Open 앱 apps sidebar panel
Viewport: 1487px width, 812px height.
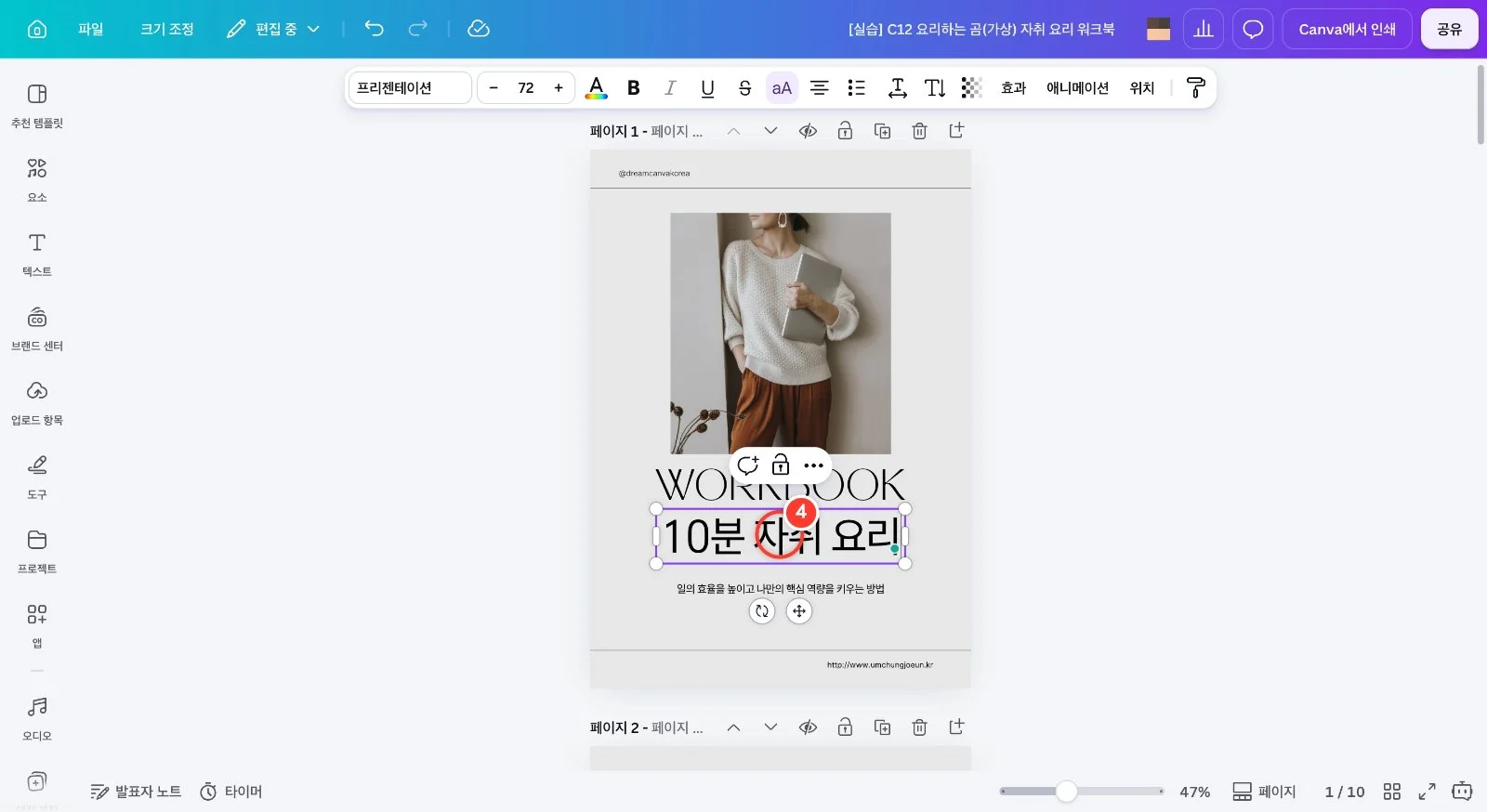pos(37,626)
